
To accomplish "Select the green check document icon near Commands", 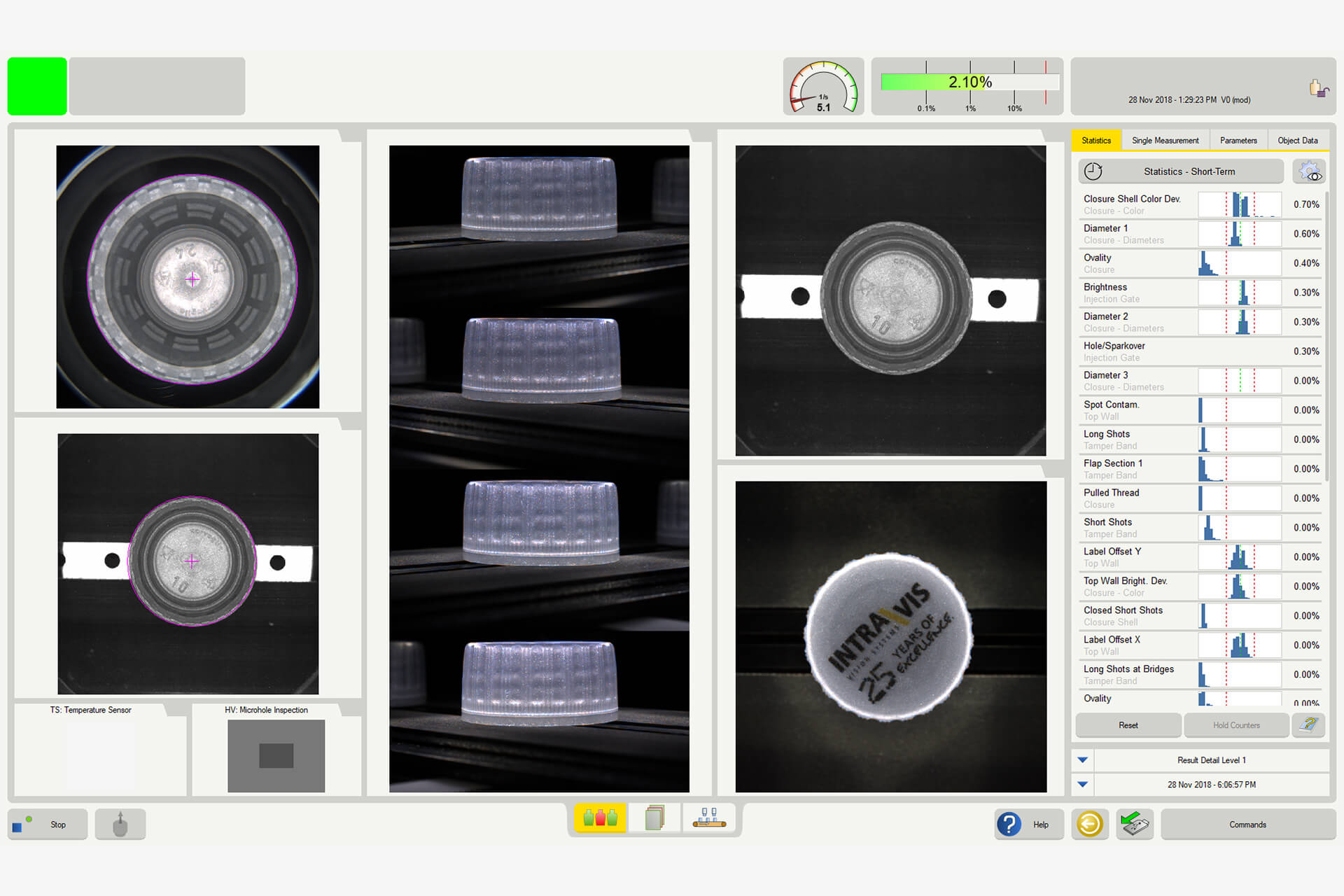I will (x=1135, y=825).
